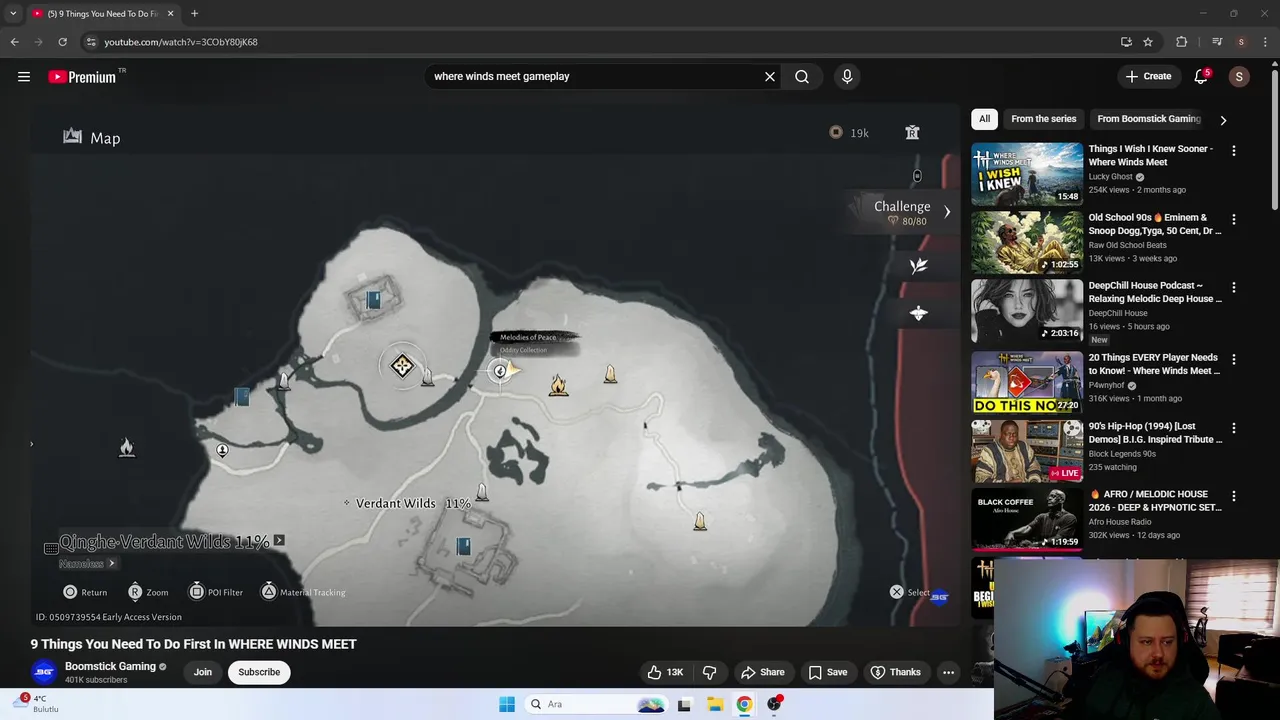Select the From Boomstick Gaming chip
This screenshot has width=1280, height=720.
click(x=1148, y=119)
